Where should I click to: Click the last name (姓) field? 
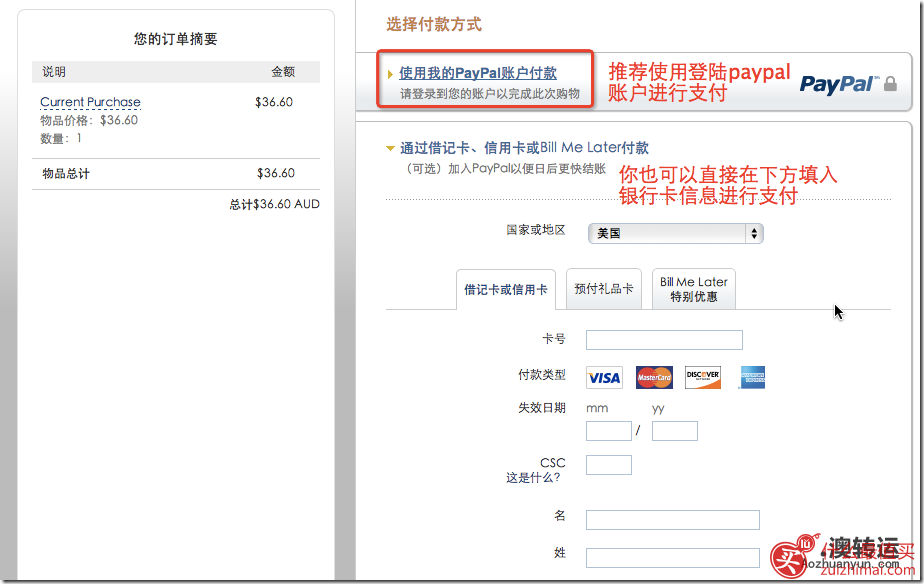[672, 557]
